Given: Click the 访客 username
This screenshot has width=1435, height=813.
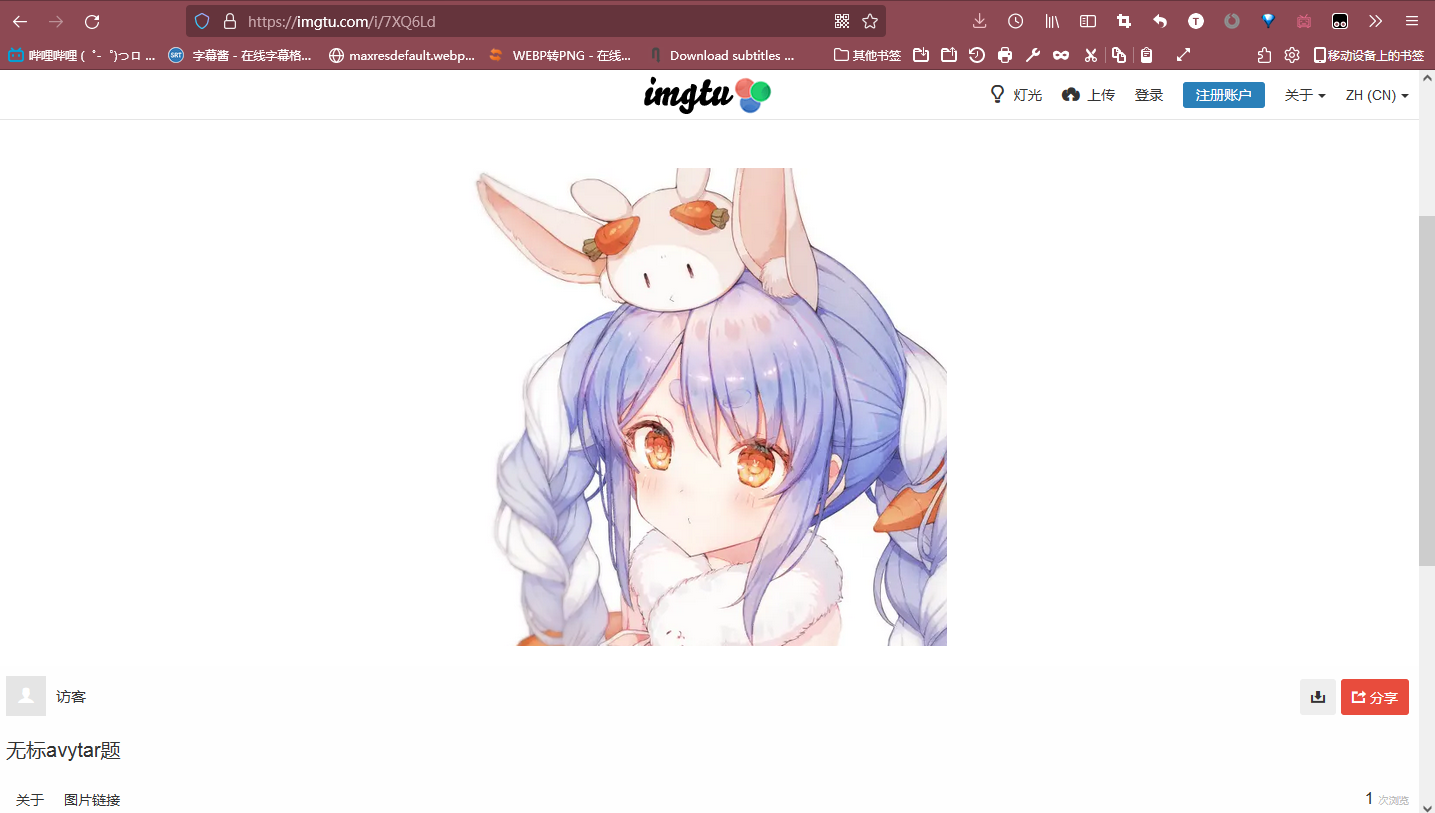Looking at the screenshot, I should point(71,697).
